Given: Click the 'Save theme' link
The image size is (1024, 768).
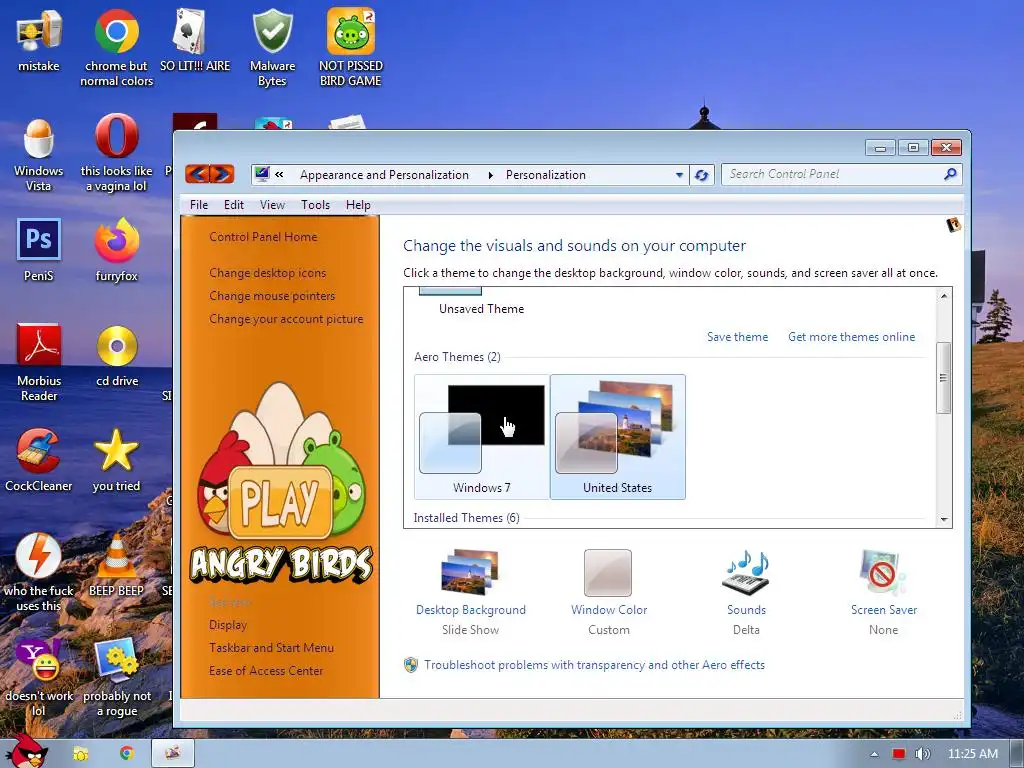Looking at the screenshot, I should (737, 337).
